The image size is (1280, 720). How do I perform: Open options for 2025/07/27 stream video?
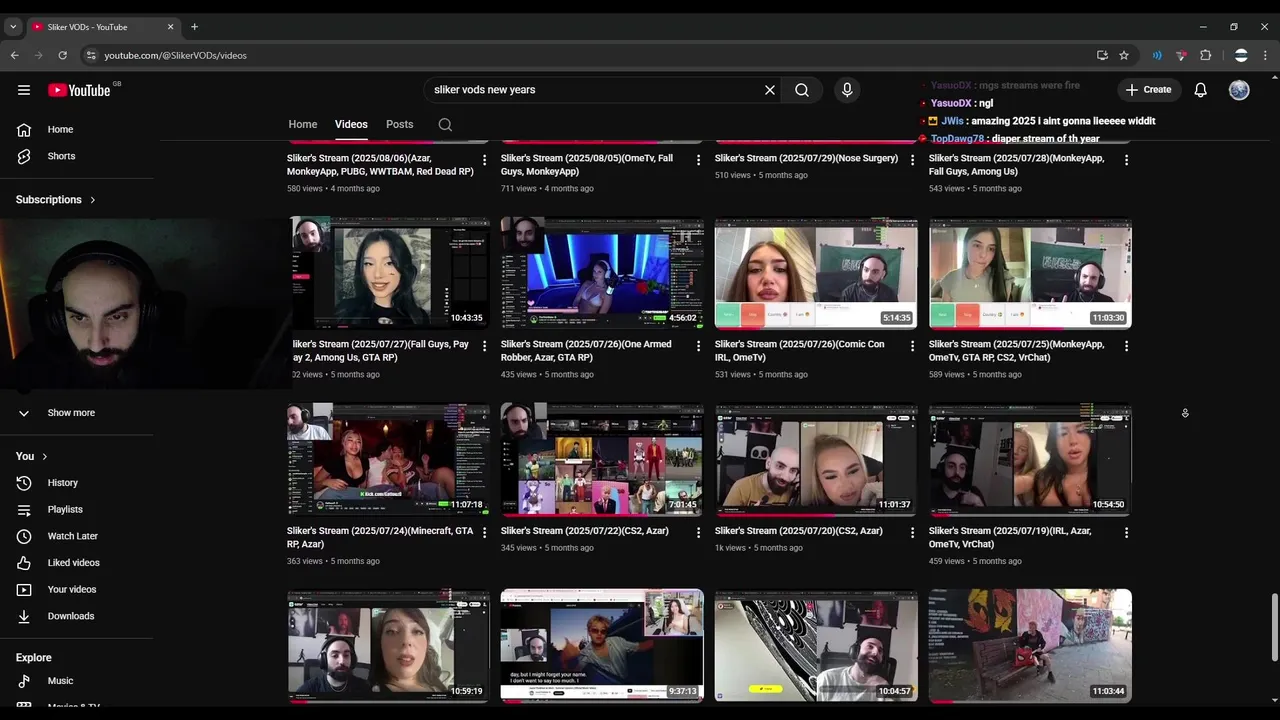point(485,346)
